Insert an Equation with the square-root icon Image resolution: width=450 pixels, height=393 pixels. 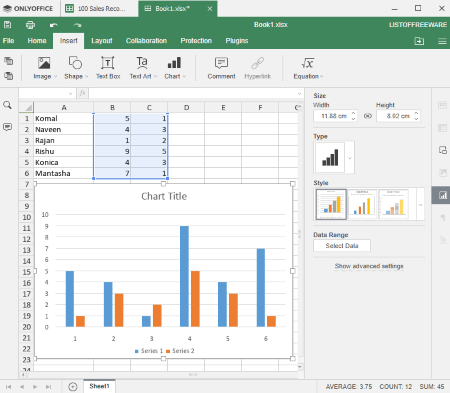point(308,68)
